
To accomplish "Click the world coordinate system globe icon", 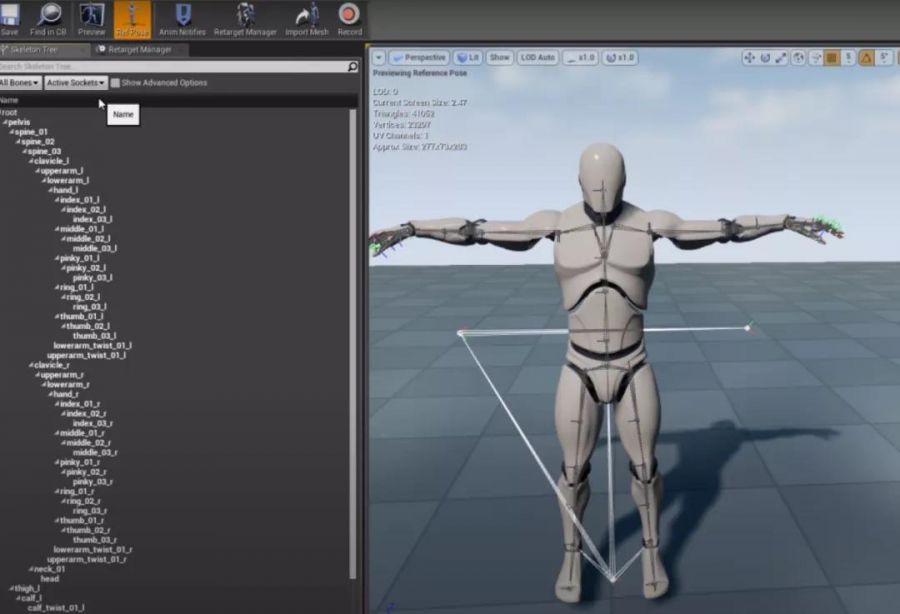I will tap(798, 58).
